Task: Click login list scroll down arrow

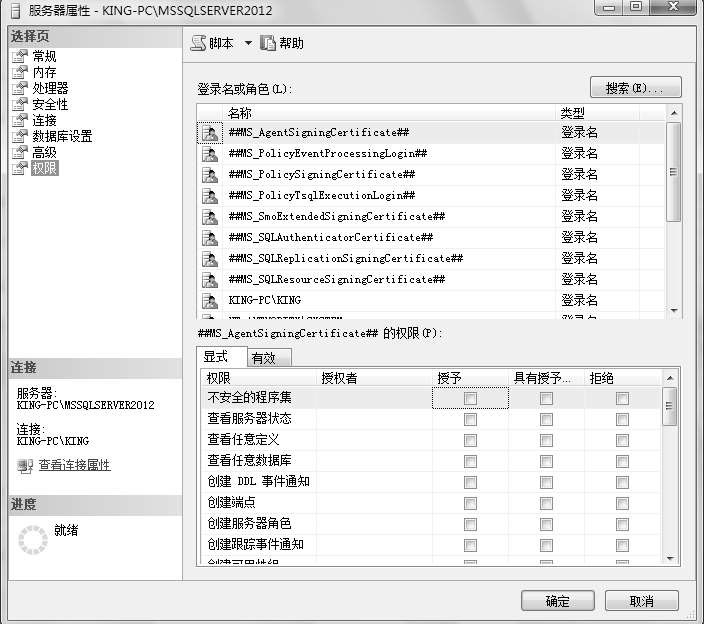Action: (673, 311)
